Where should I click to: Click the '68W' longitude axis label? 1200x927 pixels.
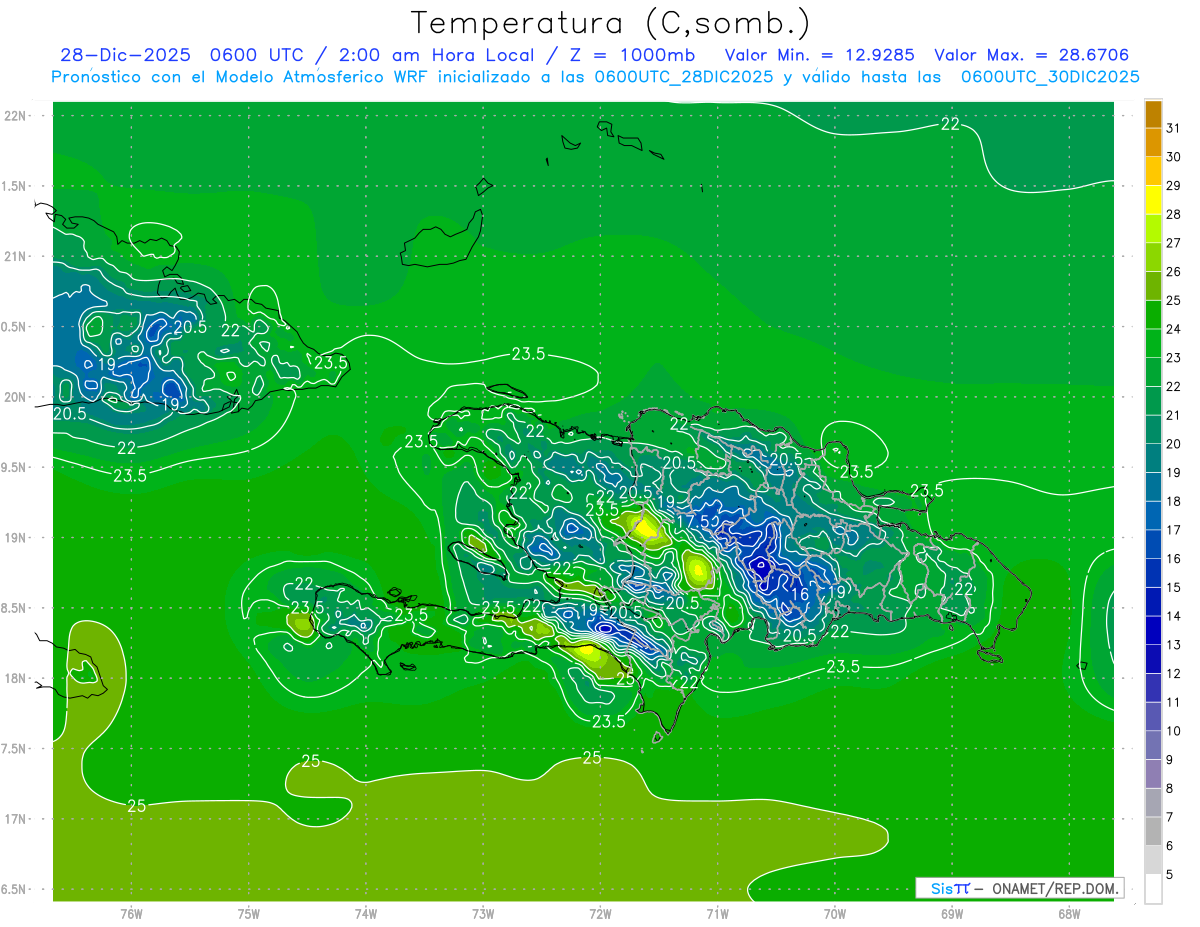(x=1068, y=914)
